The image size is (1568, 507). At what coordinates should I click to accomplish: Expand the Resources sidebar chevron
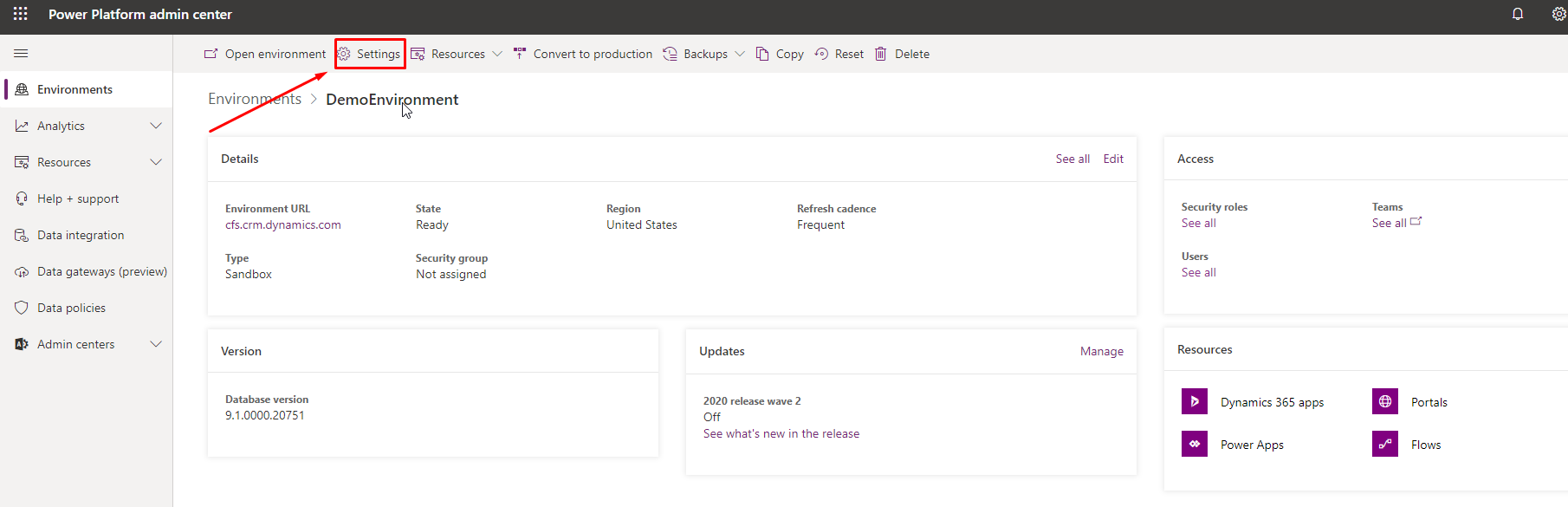[x=156, y=162]
